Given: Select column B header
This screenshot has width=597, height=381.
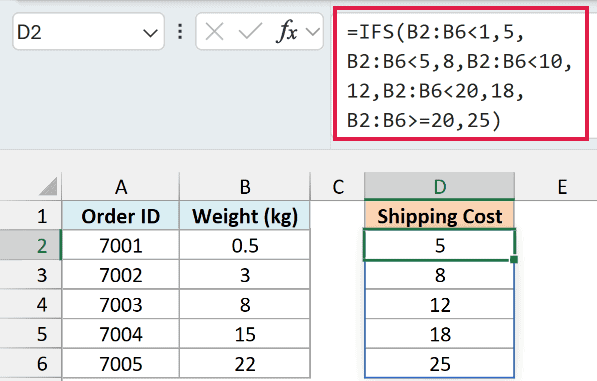Looking at the screenshot, I should (245, 187).
